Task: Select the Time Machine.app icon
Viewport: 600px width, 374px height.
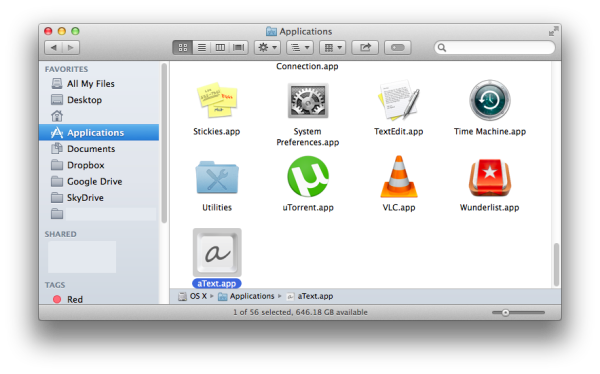Action: [490, 100]
